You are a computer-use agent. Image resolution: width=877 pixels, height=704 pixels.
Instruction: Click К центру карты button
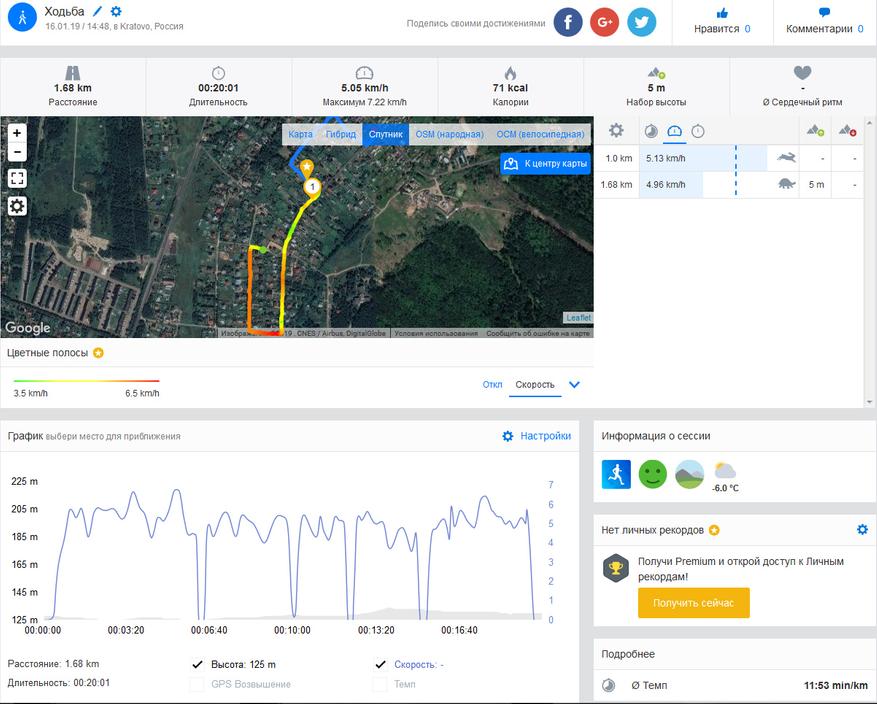545,164
